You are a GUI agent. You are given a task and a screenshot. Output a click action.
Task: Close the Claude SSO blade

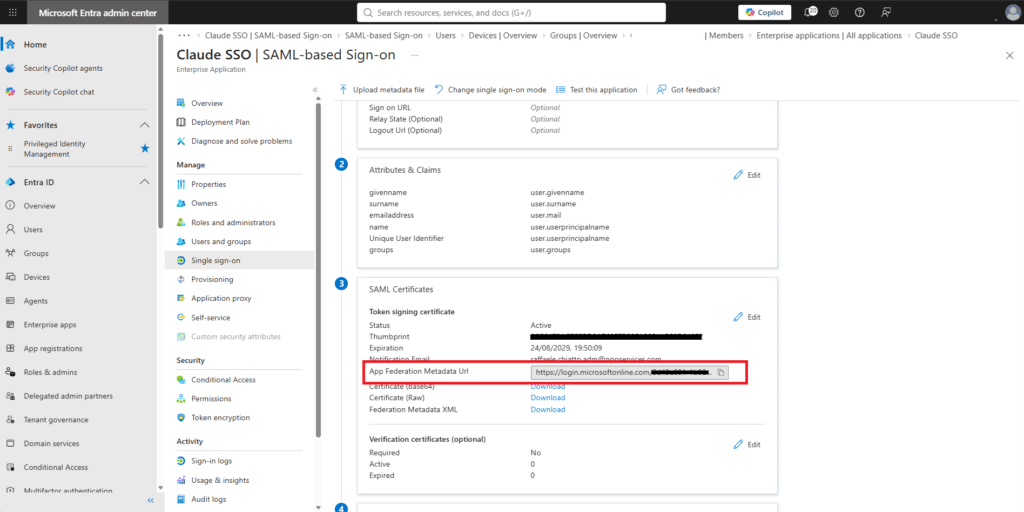[x=1010, y=56]
